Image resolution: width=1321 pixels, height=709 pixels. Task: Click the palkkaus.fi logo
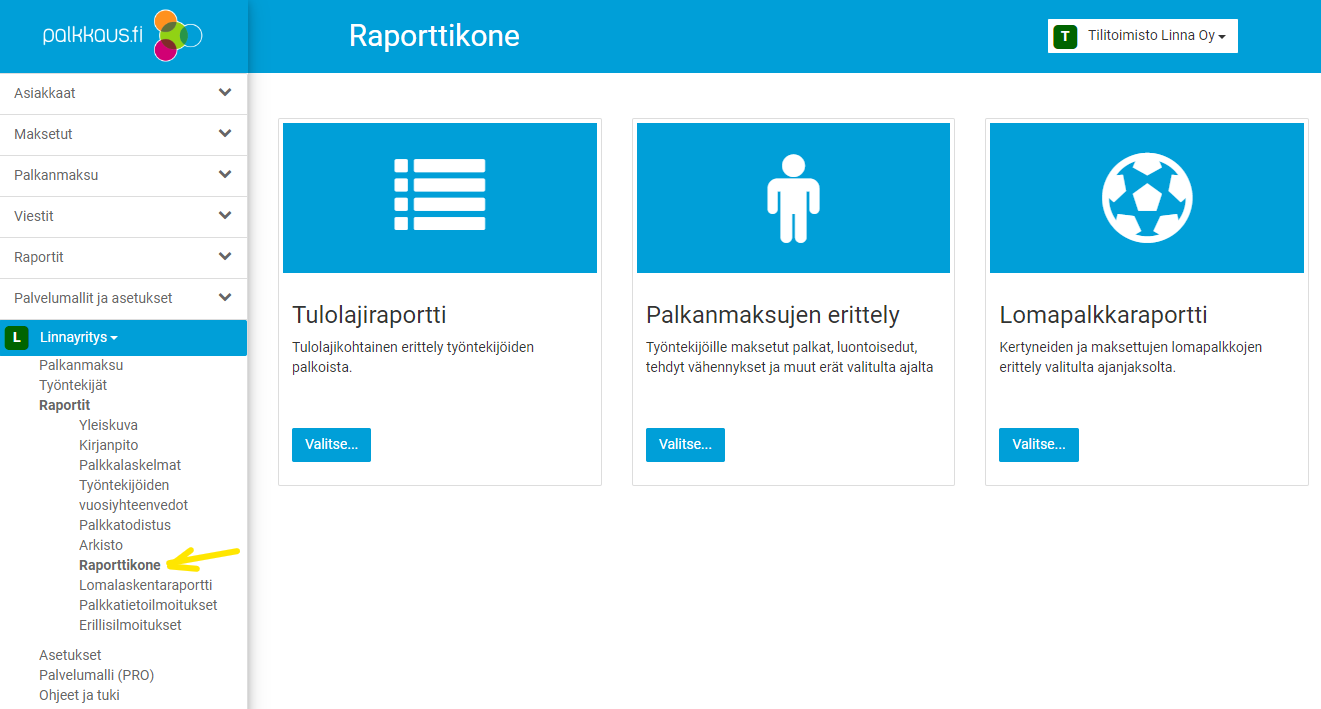[123, 35]
